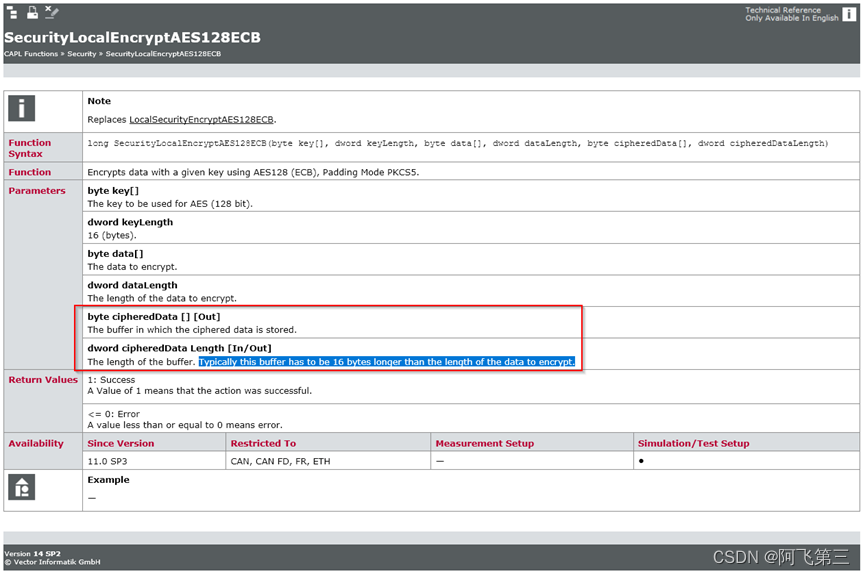Click 'The length of the data to encrypt.' text

click(x=162, y=298)
